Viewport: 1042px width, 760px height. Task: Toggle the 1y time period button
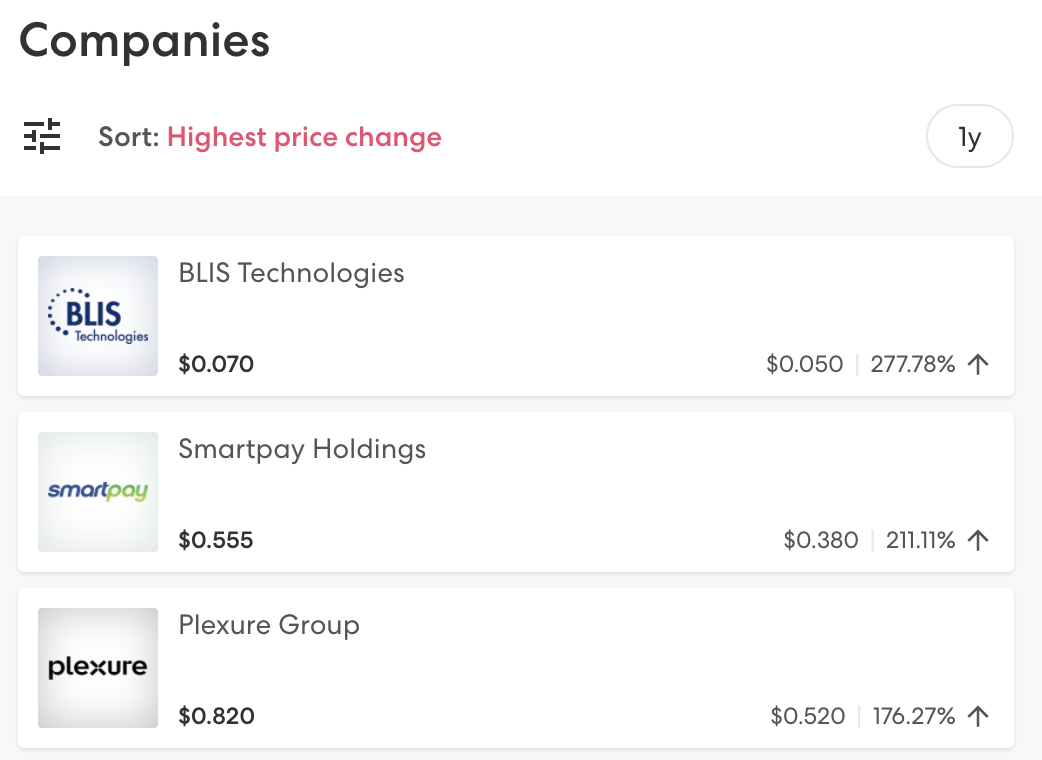(x=969, y=137)
